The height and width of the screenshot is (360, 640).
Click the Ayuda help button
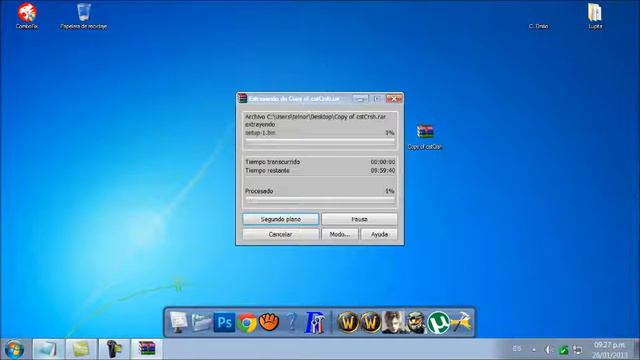click(x=379, y=234)
